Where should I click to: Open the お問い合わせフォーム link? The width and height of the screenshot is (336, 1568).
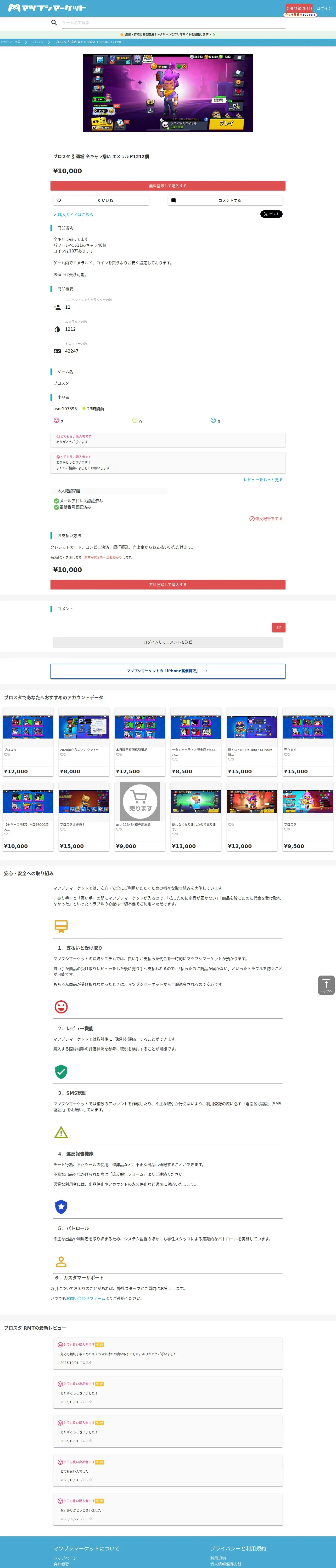pos(85,1298)
